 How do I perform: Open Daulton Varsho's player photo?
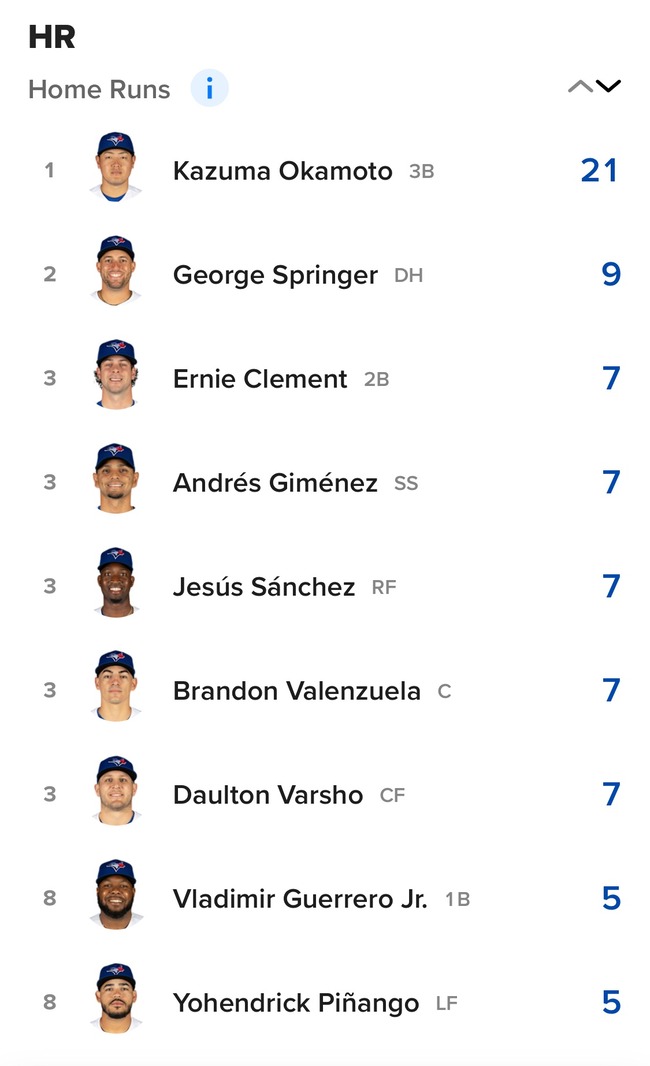(x=116, y=791)
